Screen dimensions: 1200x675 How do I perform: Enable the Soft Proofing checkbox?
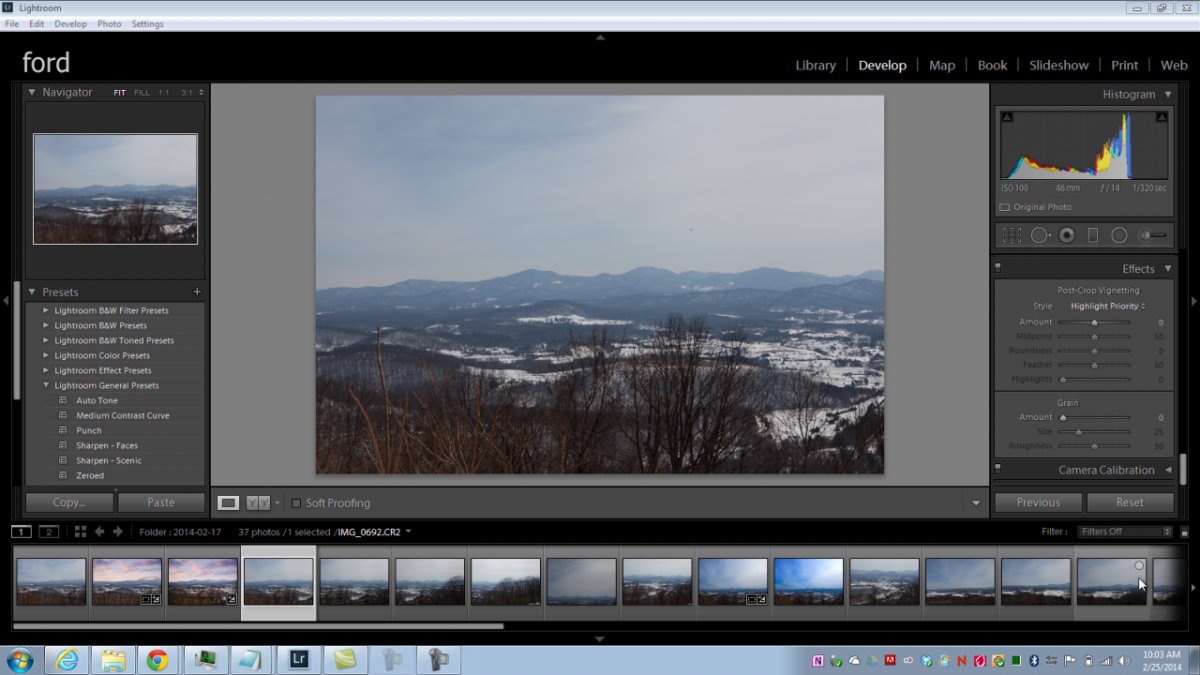[296, 503]
